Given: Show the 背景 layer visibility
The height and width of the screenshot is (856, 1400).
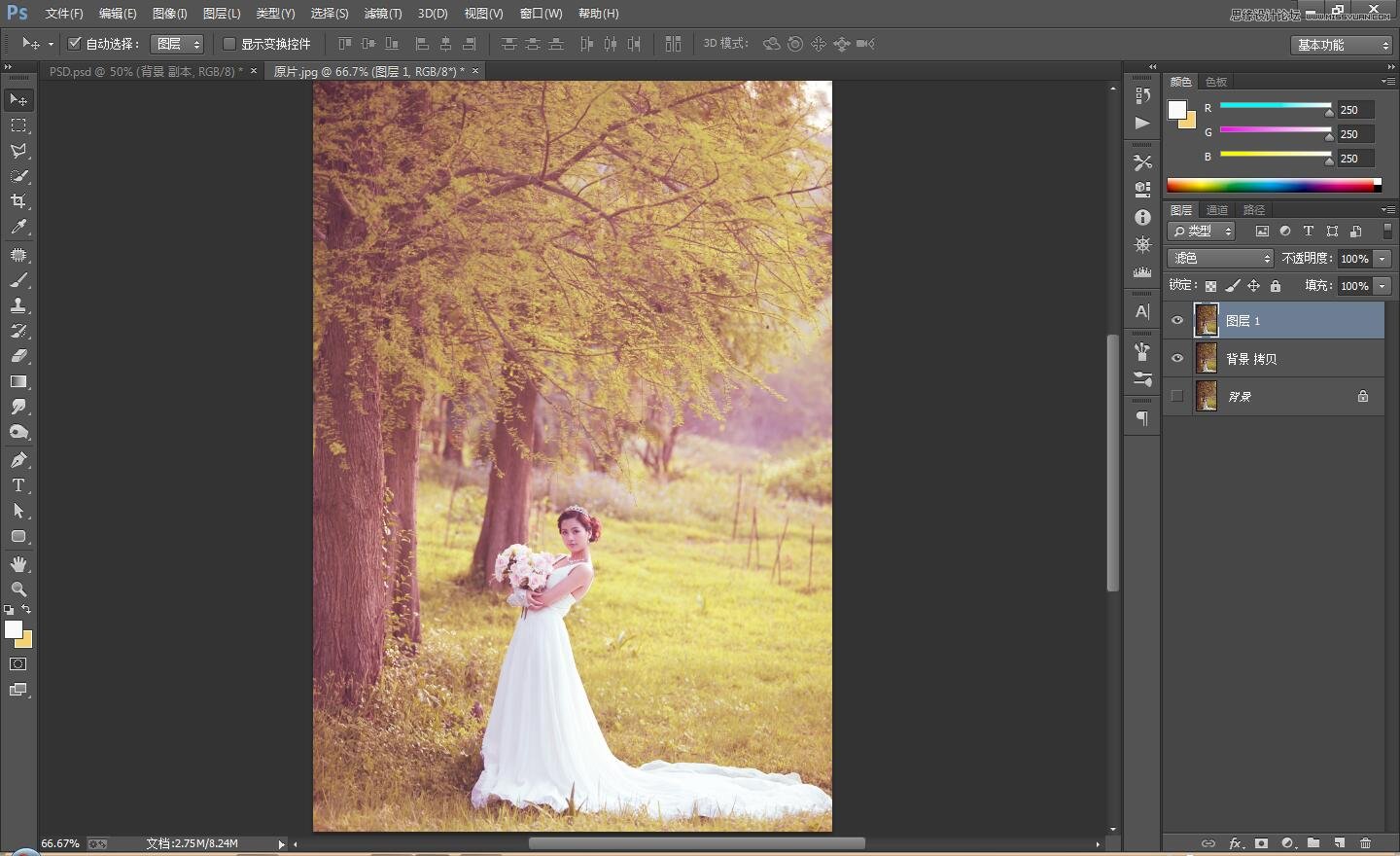Looking at the screenshot, I should (1177, 396).
